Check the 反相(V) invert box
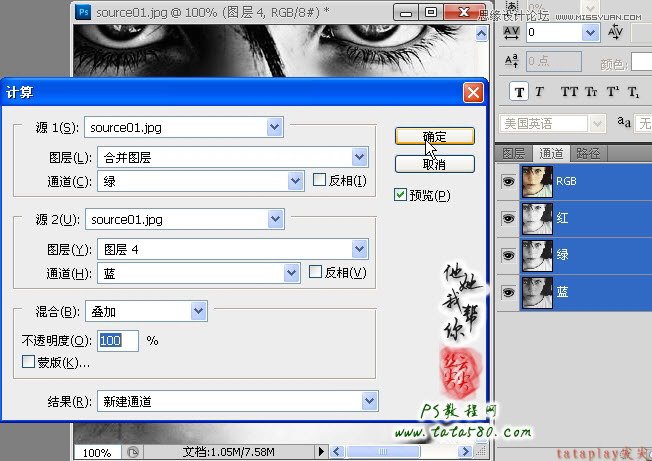The image size is (652, 461). (x=315, y=272)
